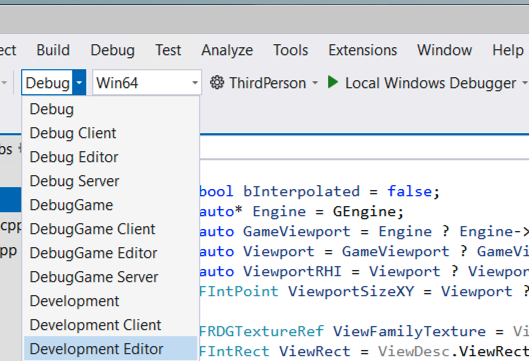The image size is (529, 361).
Task: Click 'ViewportRHI' variable in the code
Action: pos(292,272)
